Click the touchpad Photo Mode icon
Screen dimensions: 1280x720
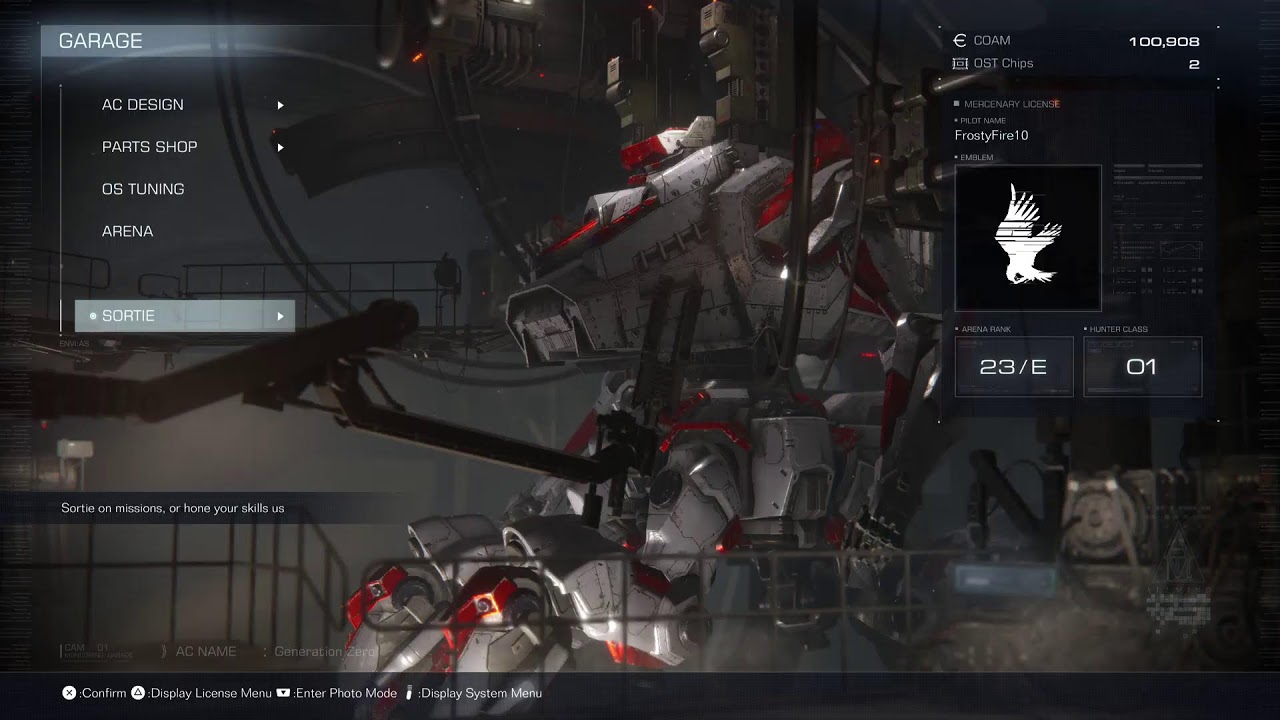tap(284, 693)
